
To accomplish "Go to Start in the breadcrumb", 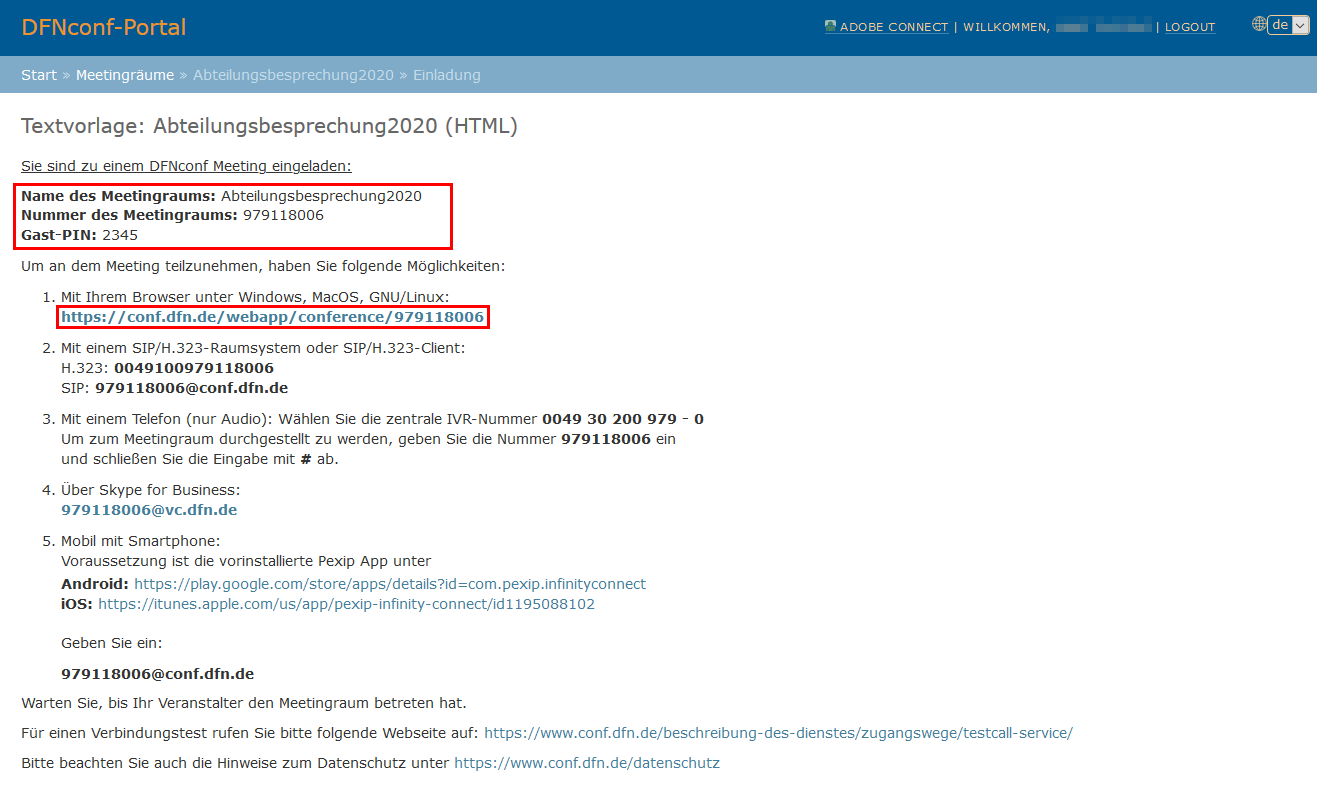I will pos(39,75).
